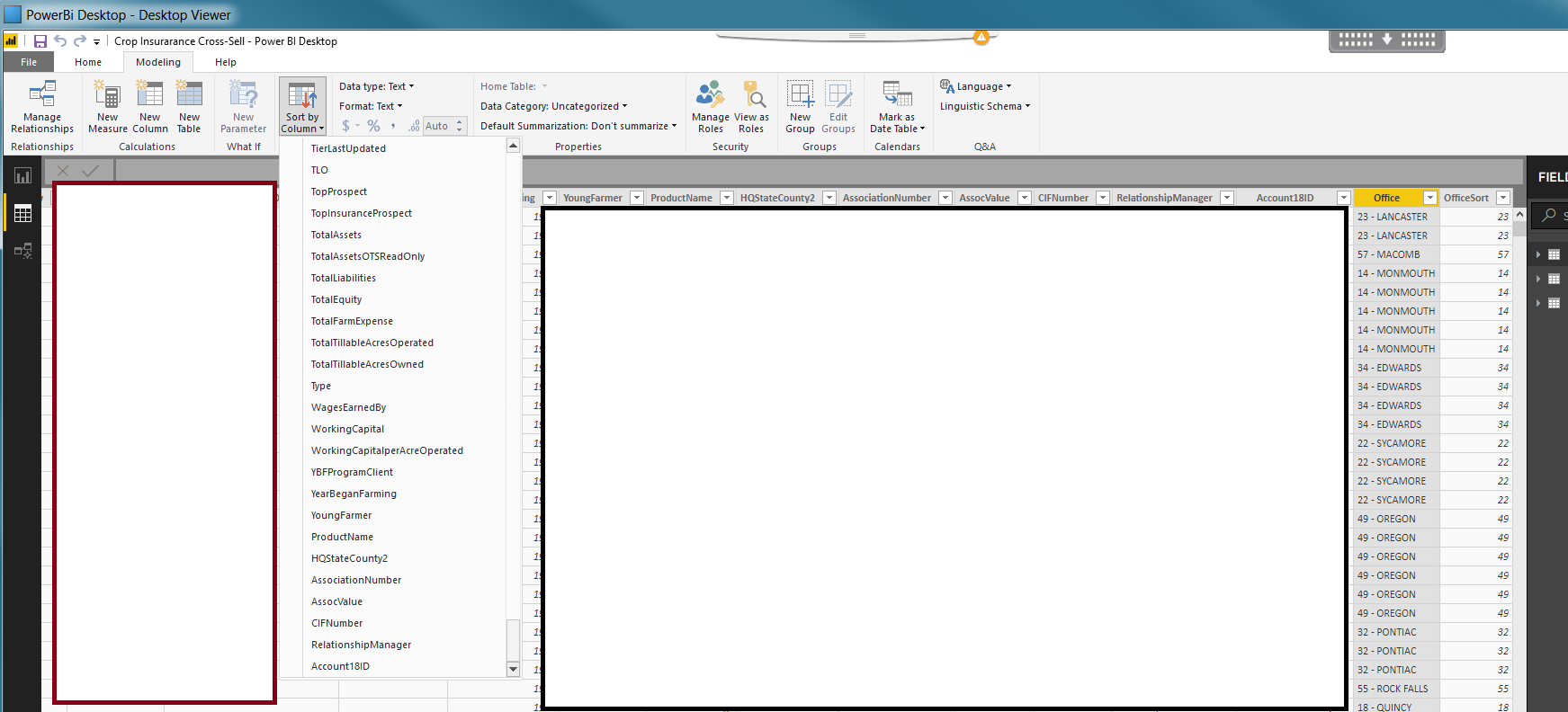Open the Data Category dropdown

pos(554,106)
